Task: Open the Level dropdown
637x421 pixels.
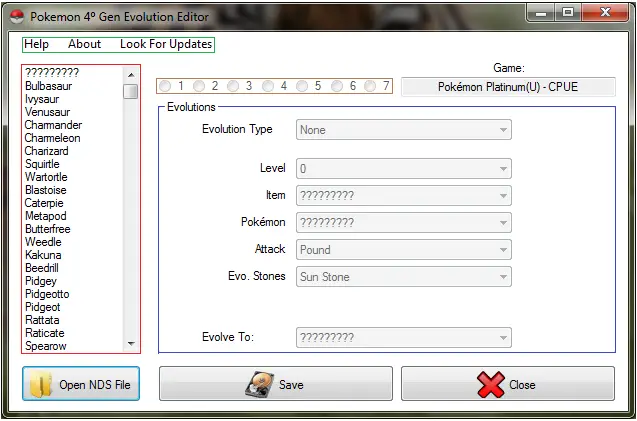Action: click(404, 169)
